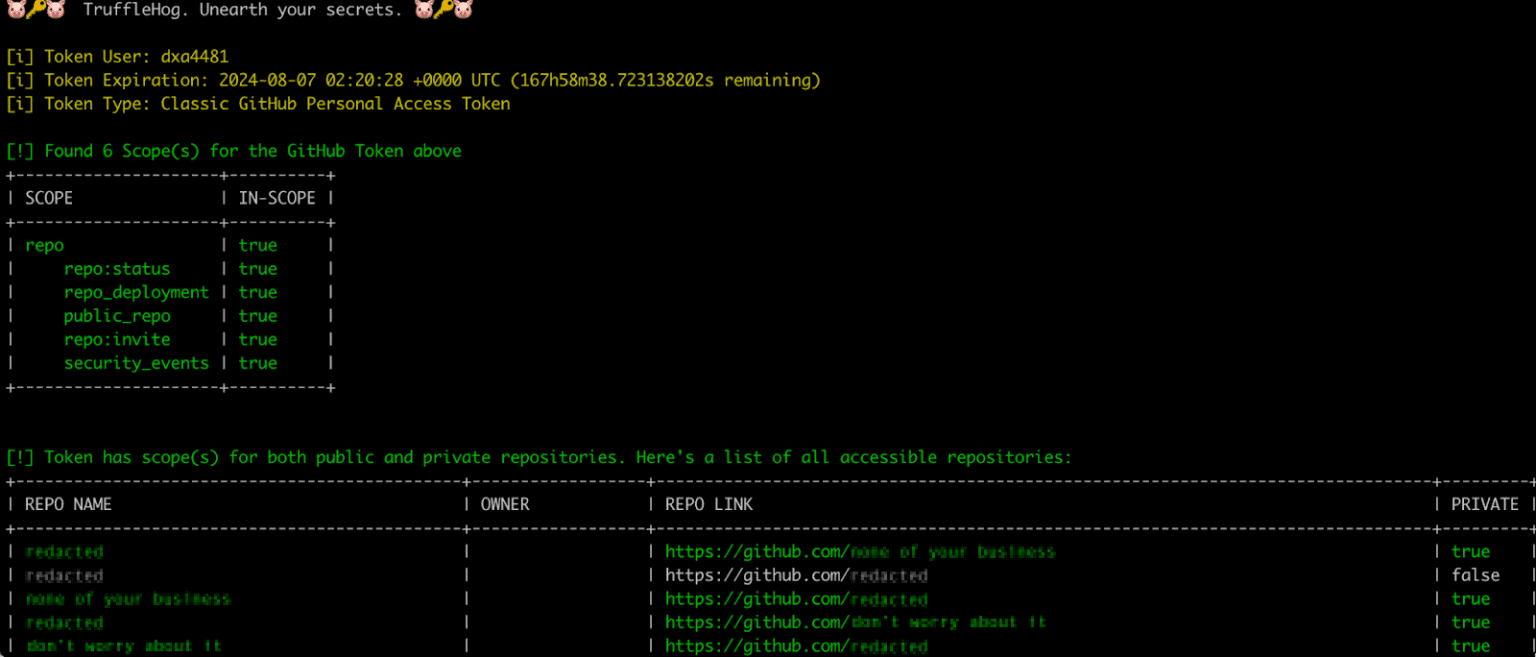Select the 'public_repo' scope name

(x=117, y=316)
